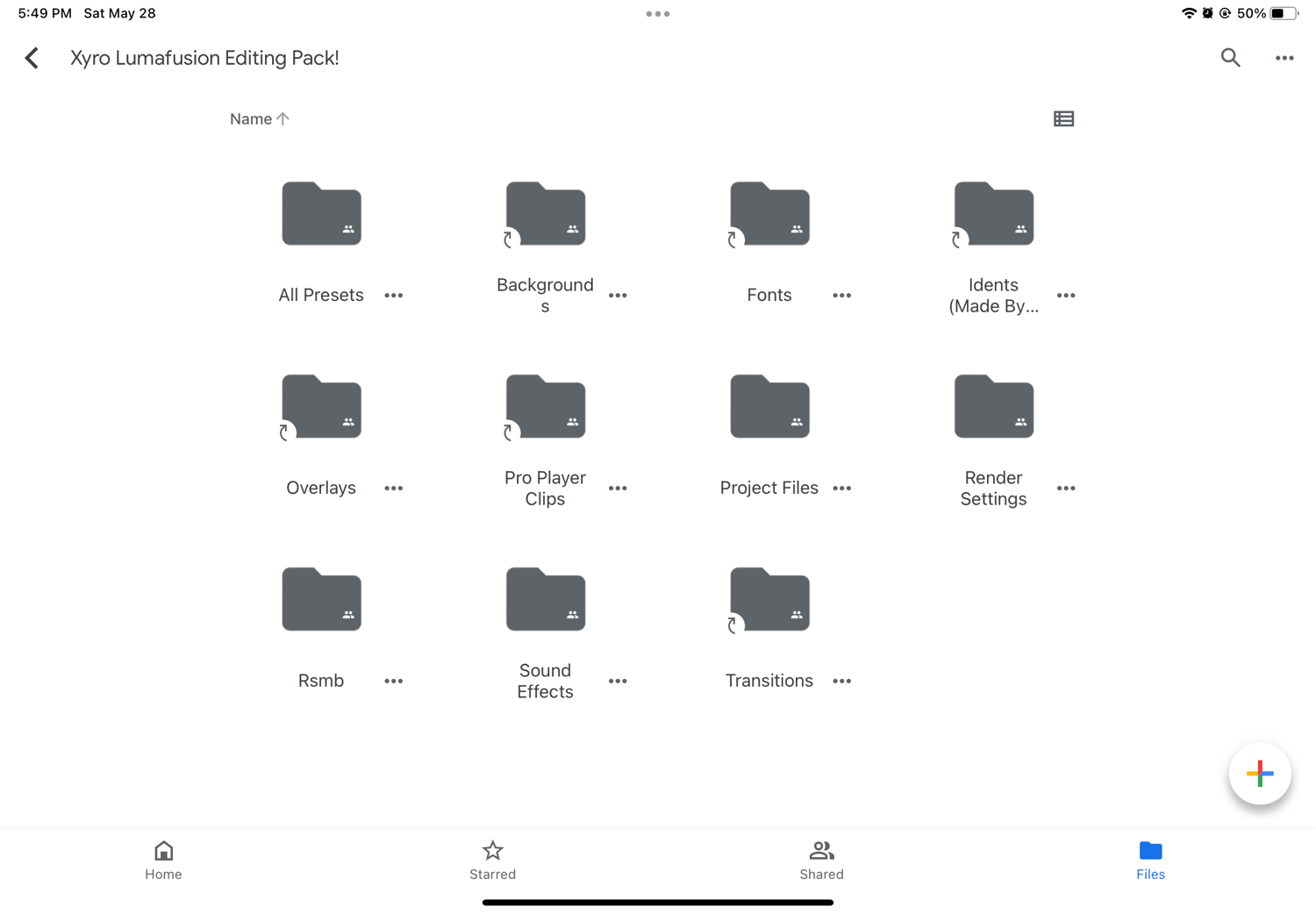Open the Fonts folder icon
This screenshot has width=1316, height=914.
tap(769, 213)
